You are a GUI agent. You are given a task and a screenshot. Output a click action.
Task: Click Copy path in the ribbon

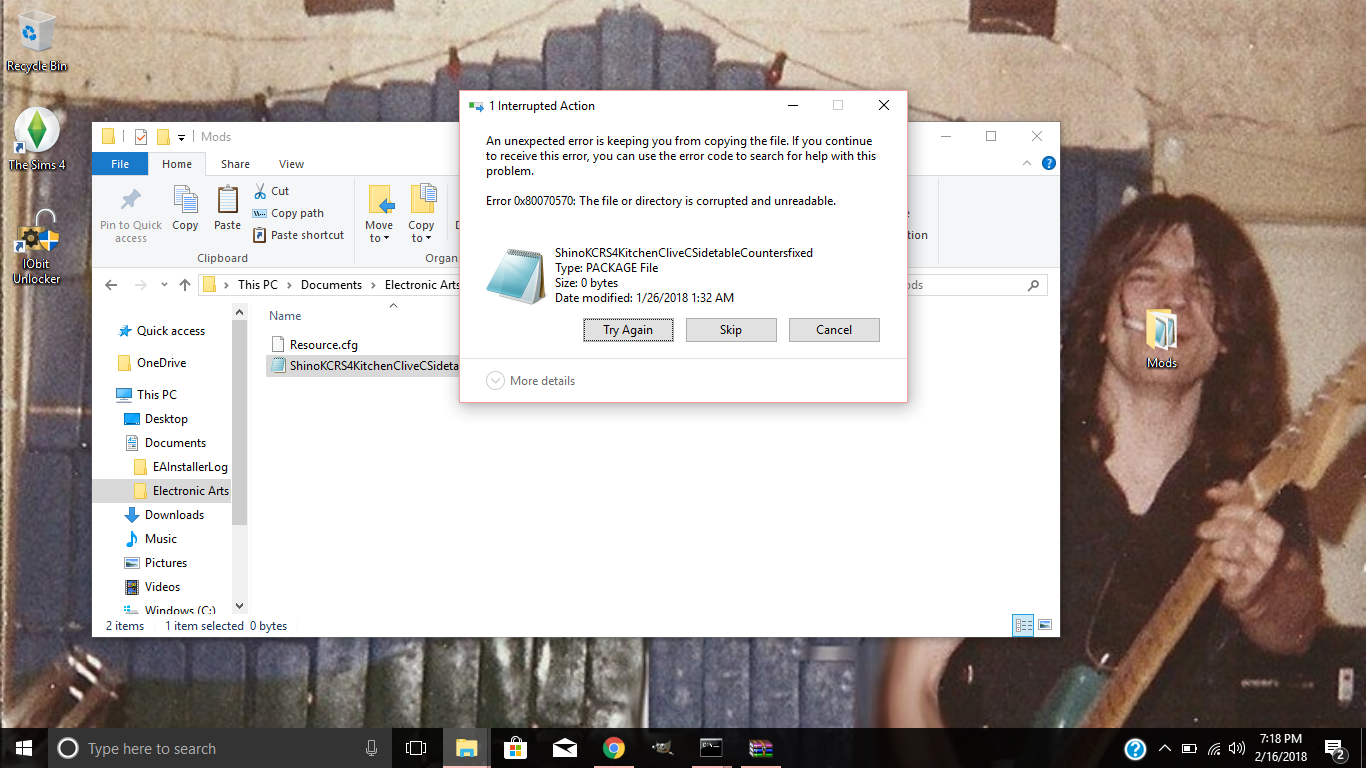288,213
